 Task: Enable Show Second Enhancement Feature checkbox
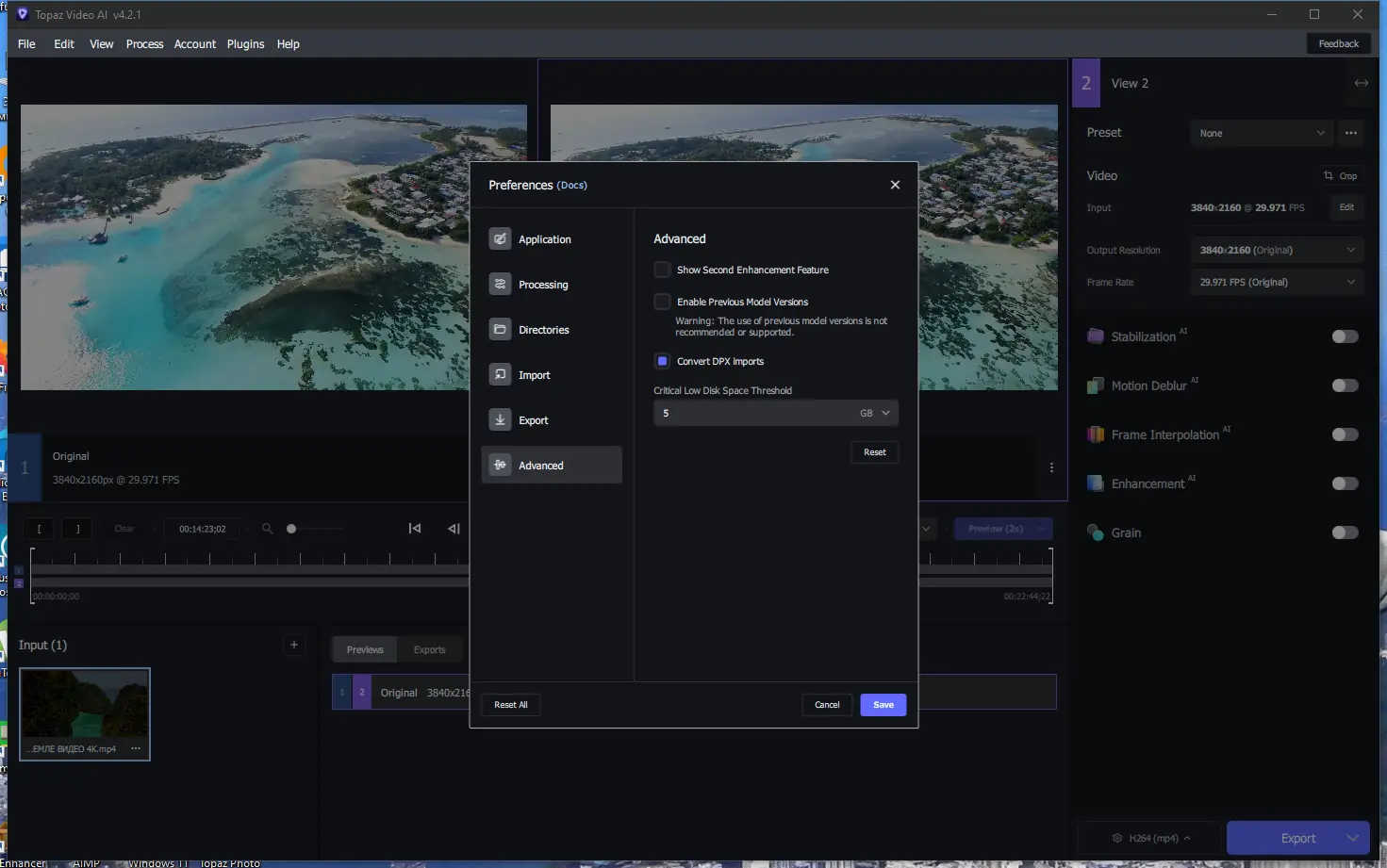click(663, 270)
